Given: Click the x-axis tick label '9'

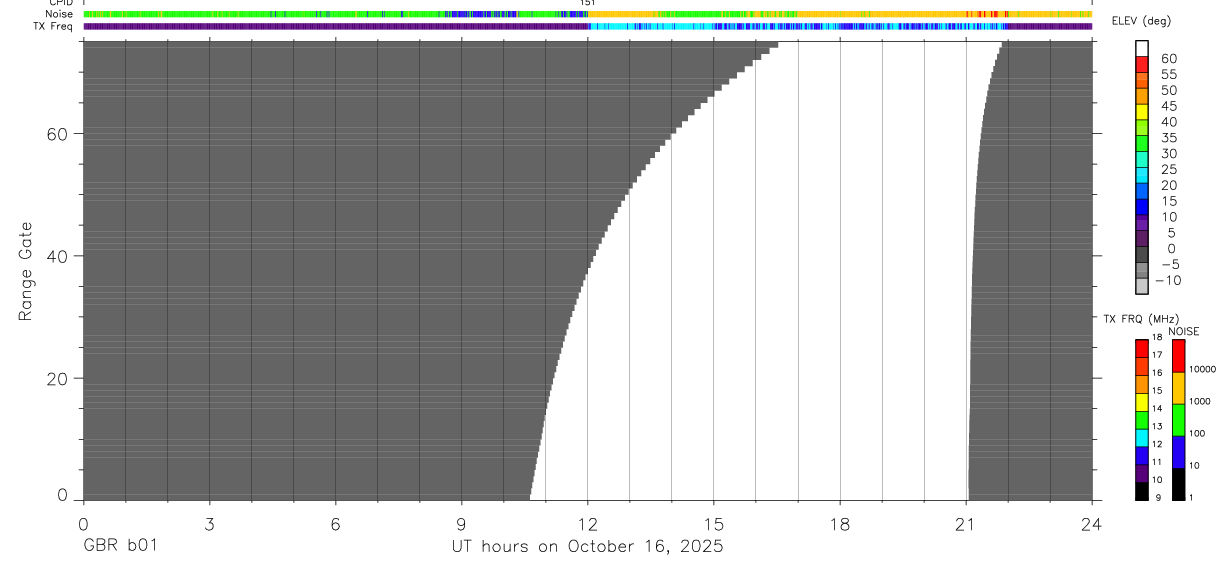Looking at the screenshot, I should click(x=461, y=523).
